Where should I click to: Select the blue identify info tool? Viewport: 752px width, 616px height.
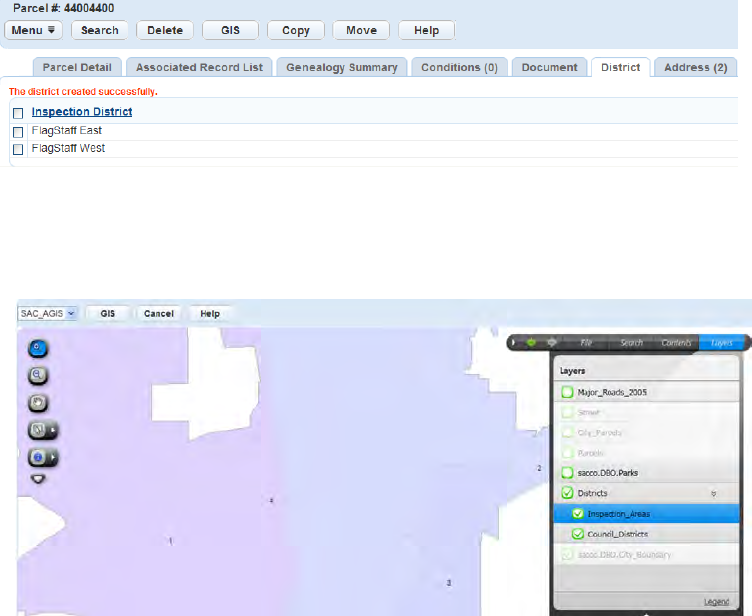click(x=37, y=457)
